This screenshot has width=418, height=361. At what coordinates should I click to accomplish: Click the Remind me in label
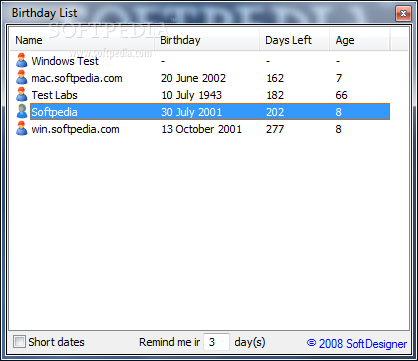click(170, 342)
